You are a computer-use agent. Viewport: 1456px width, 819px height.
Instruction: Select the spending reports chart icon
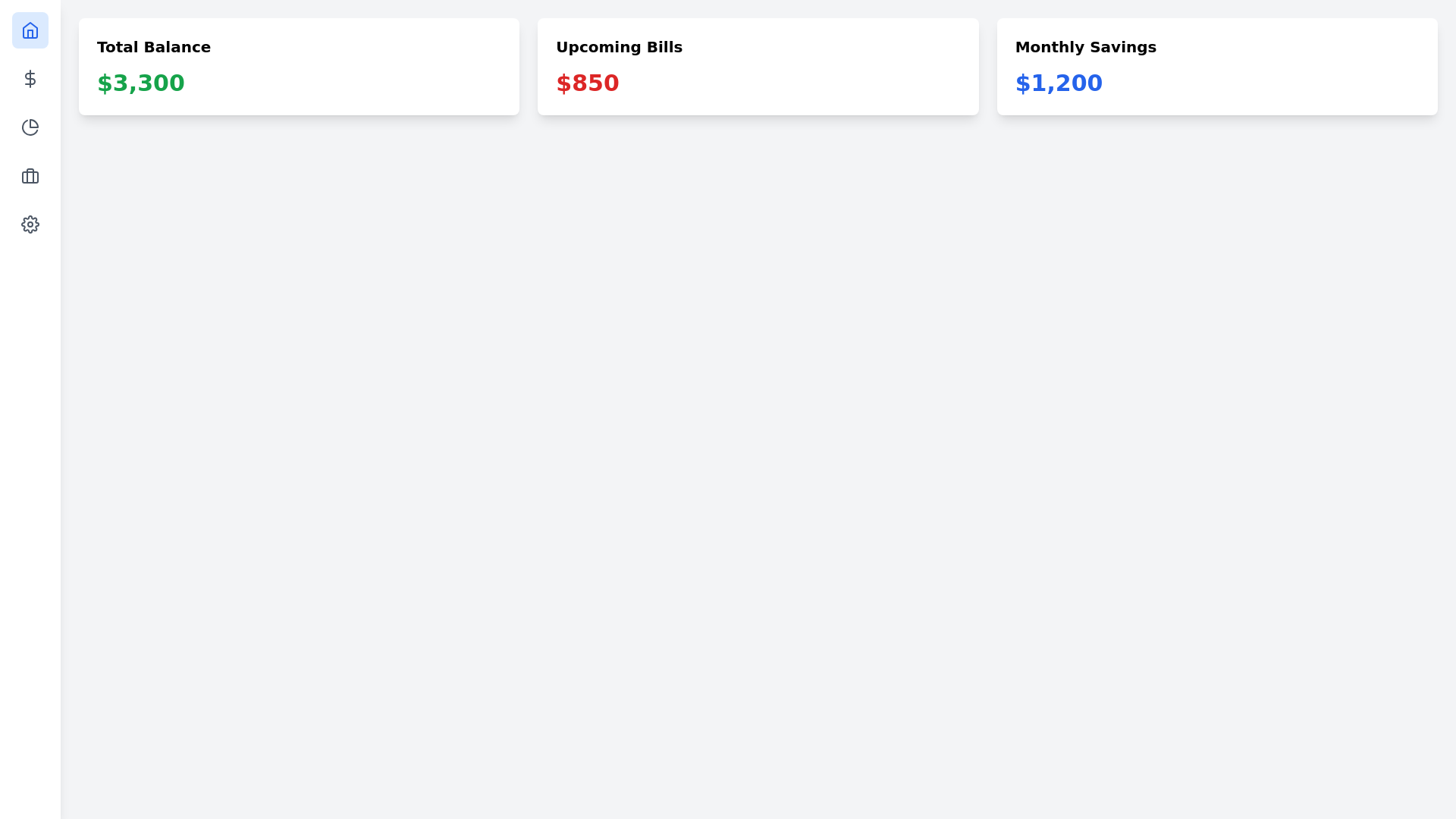[x=30, y=127]
